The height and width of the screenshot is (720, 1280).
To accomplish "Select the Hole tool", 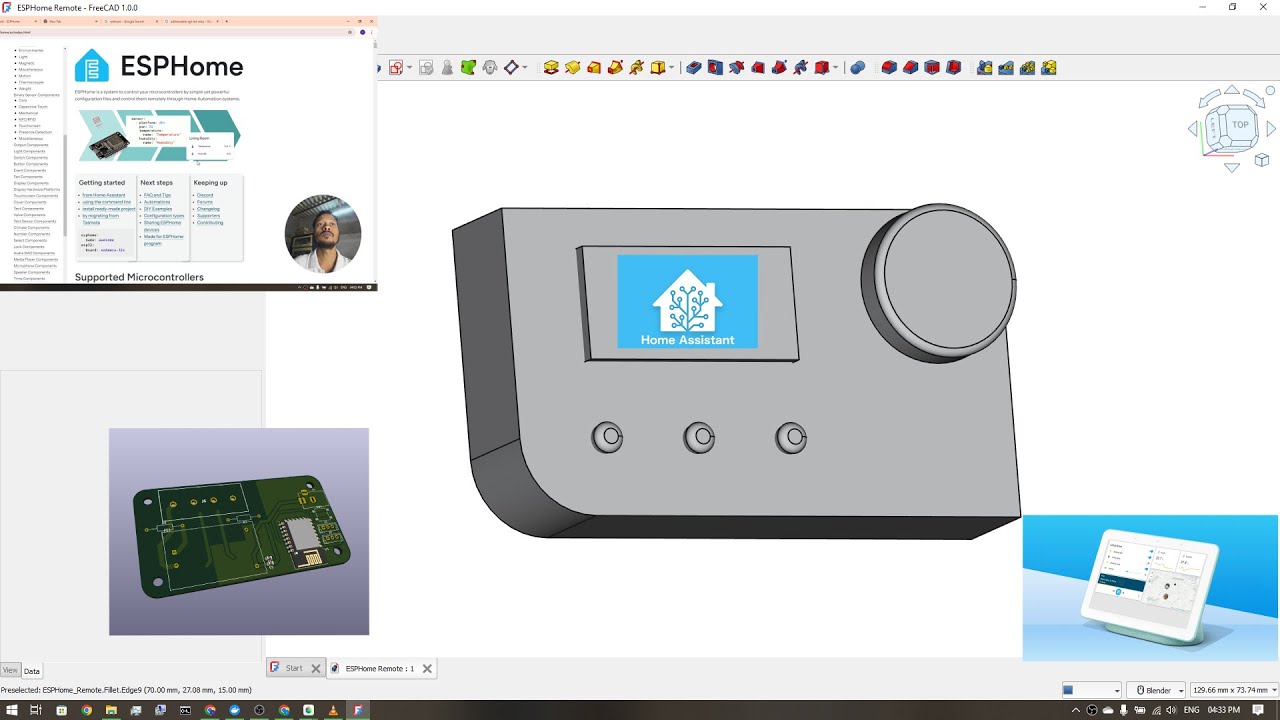I will tap(715, 68).
